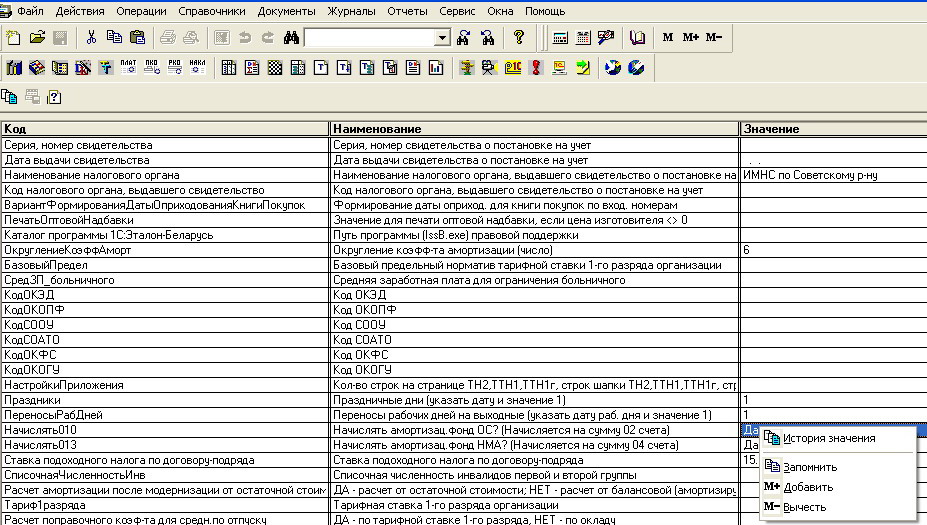Click the red exclamation mark icon

pos(536,67)
